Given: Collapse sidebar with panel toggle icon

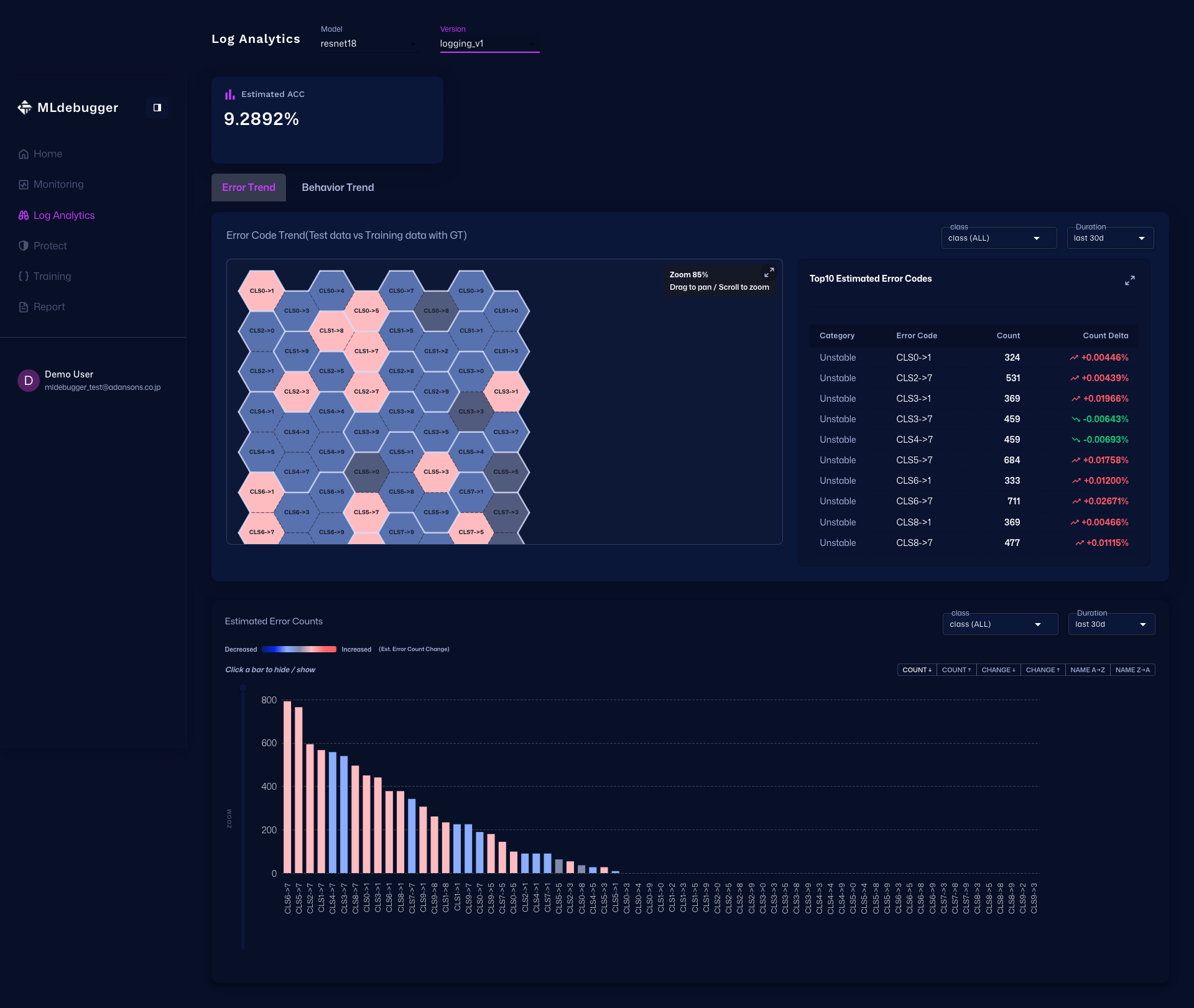Looking at the screenshot, I should coord(157,108).
